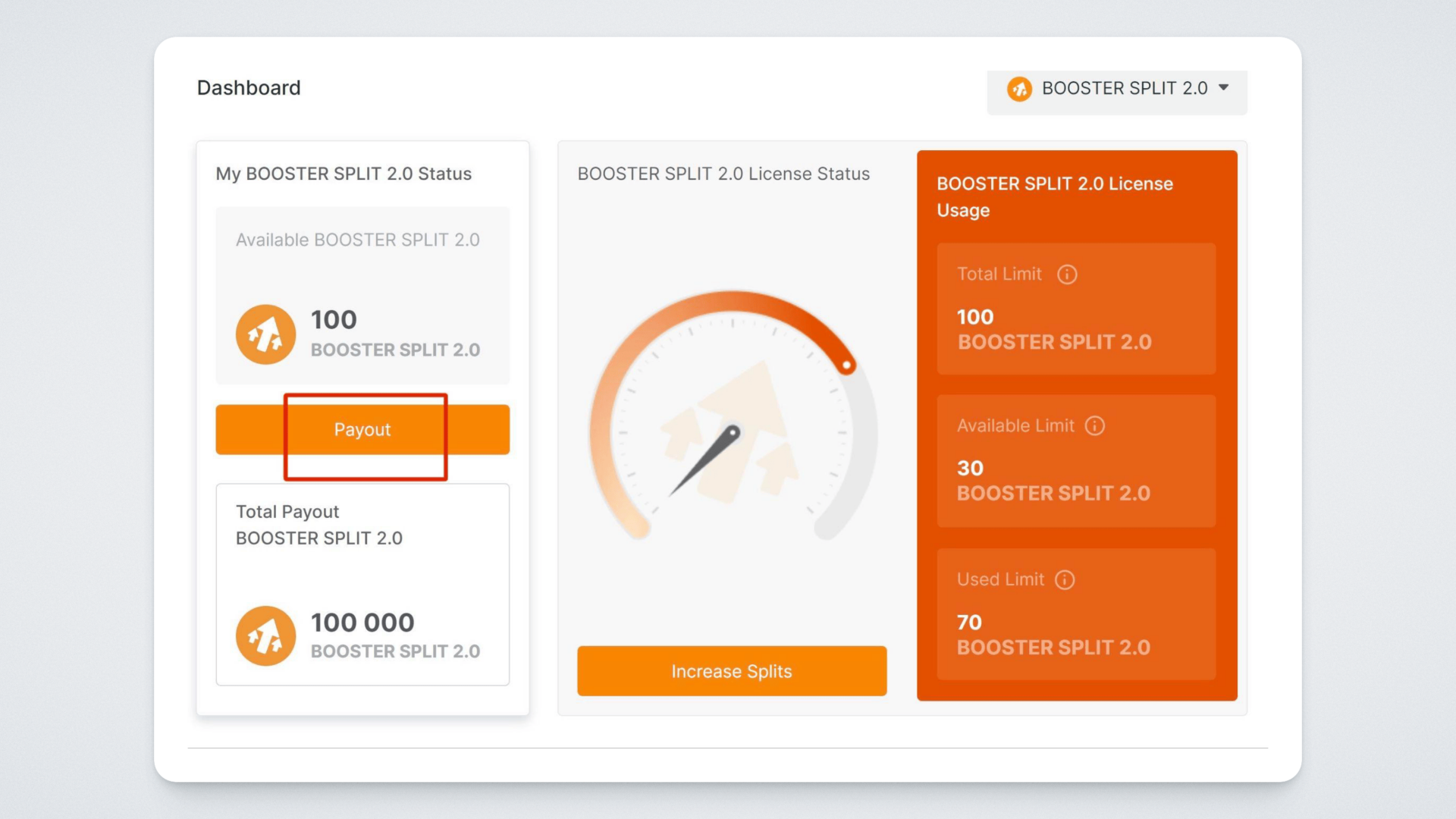Click the white knob on gauge arc
Viewport: 1456px width, 819px height.
tap(846, 366)
